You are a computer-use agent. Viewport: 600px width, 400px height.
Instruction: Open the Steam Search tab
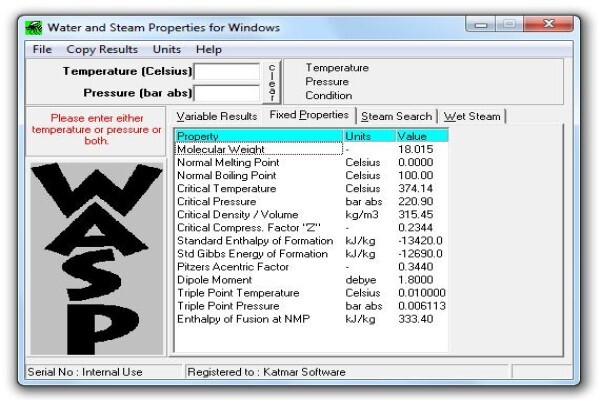(x=396, y=116)
